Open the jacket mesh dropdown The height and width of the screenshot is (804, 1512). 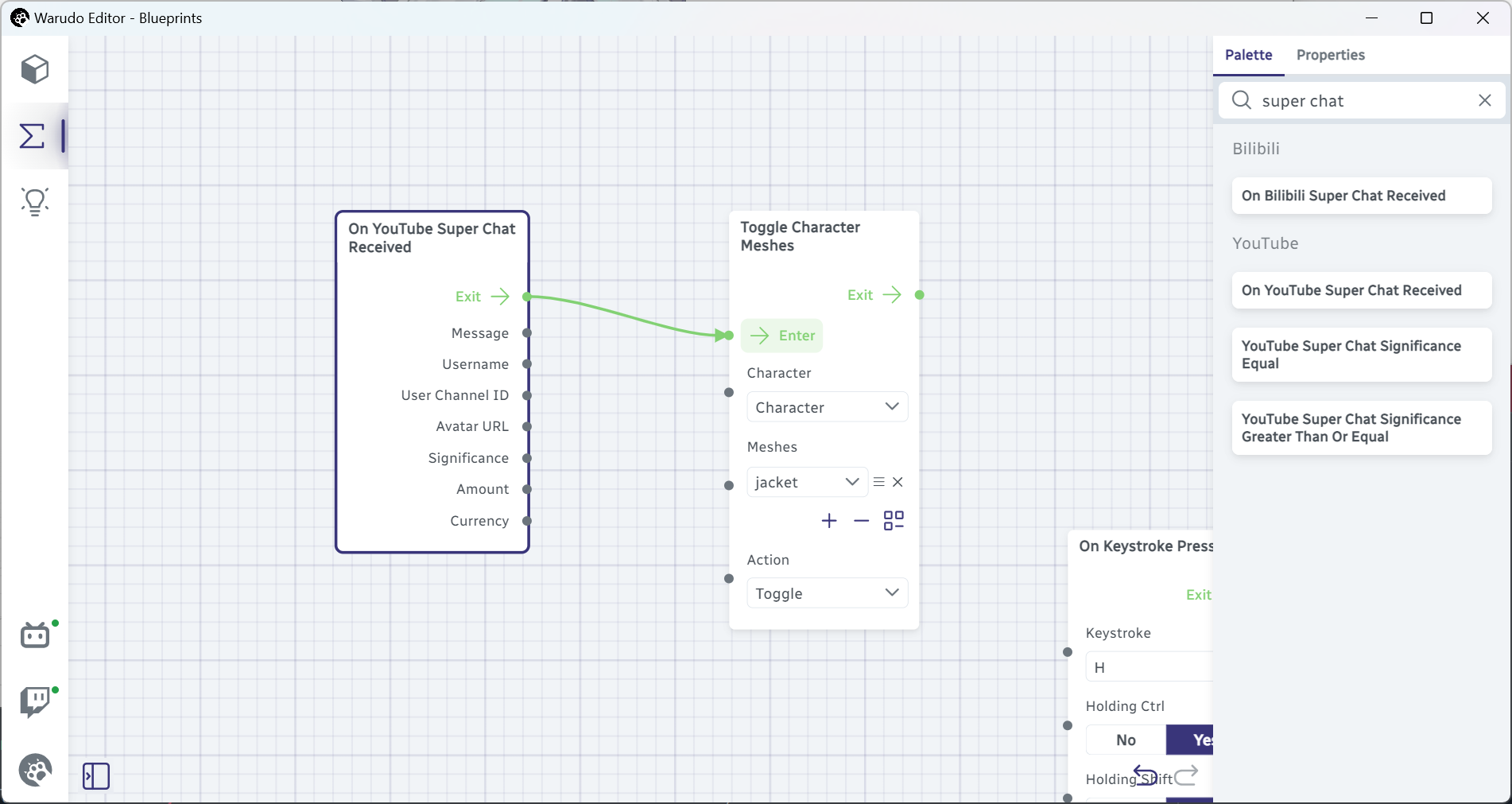807,482
